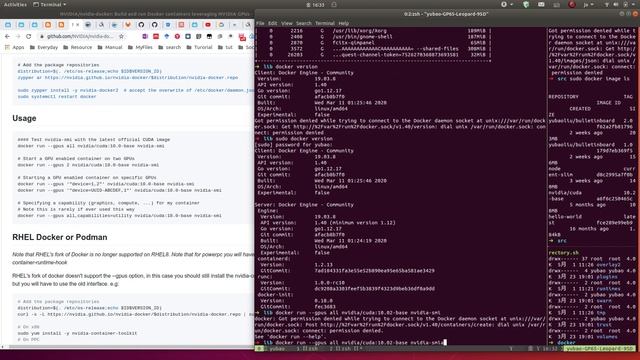Click the hostname in the tmux status bar
Viewport: 640px width, 360px height.
(599, 349)
